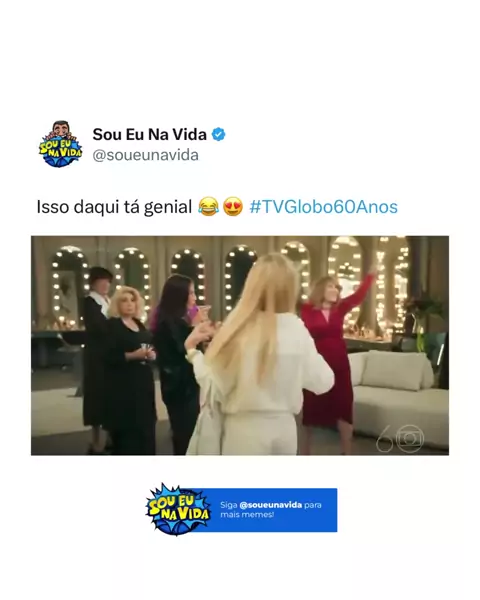Open the @soueunavida handle under the name
This screenshot has height=600, width=480.
click(145, 155)
